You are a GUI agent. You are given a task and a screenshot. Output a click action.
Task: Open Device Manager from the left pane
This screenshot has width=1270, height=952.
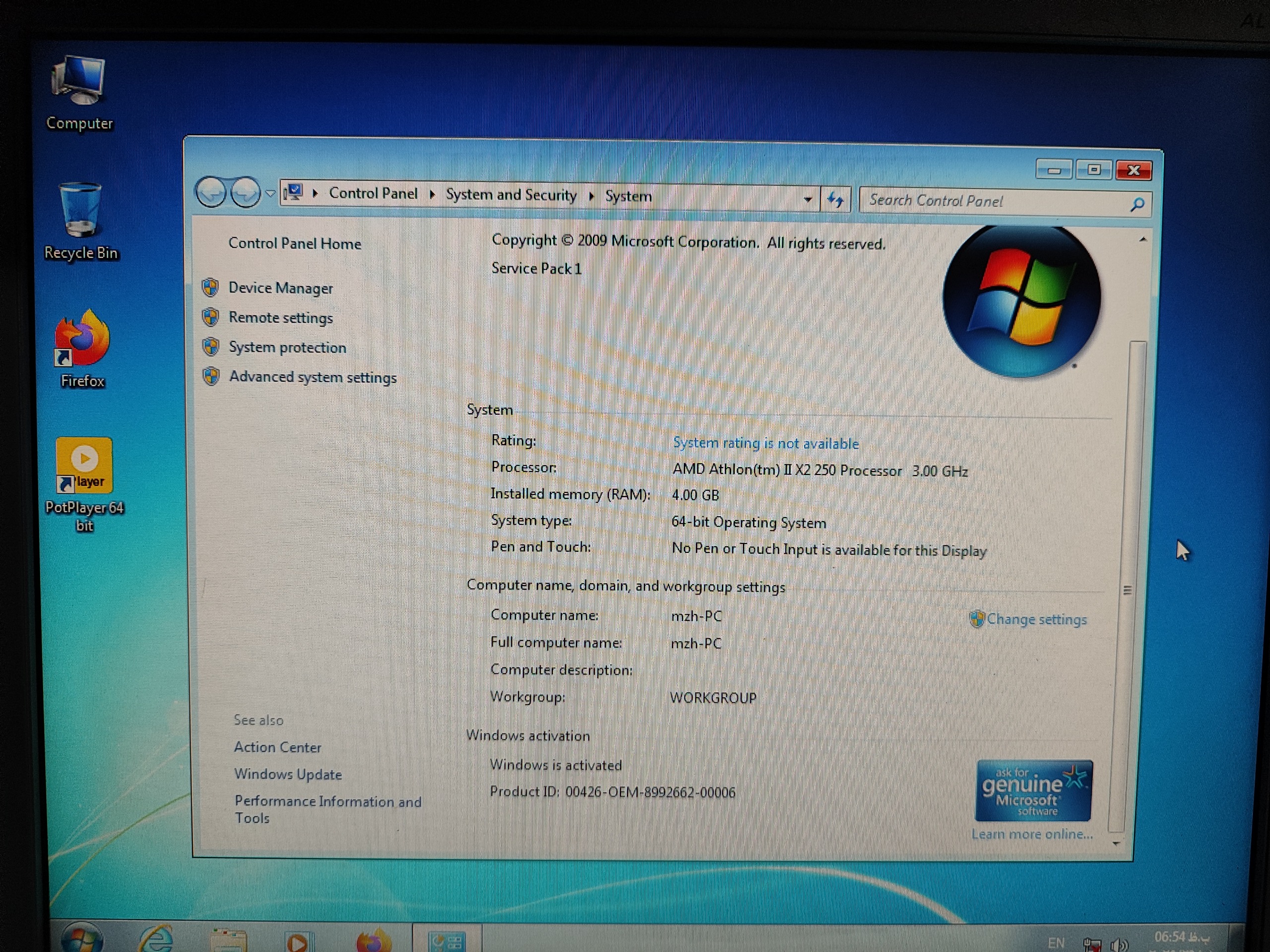[280, 288]
